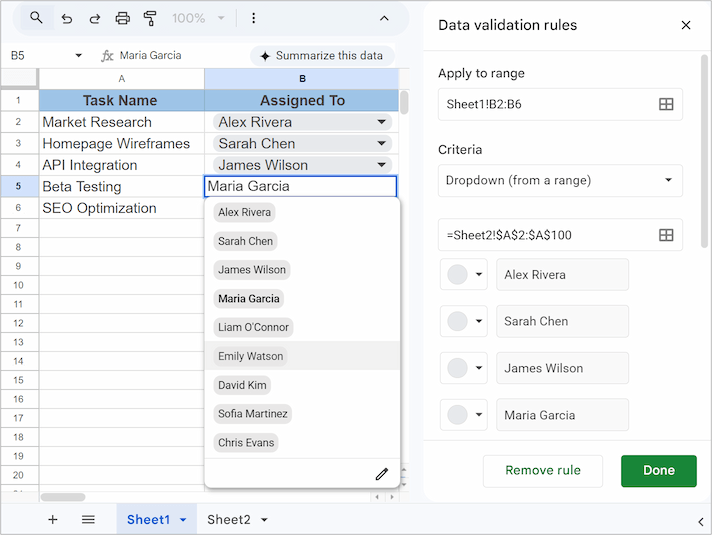The height and width of the screenshot is (535, 712).
Task: Click the green Done button
Action: [658, 471]
